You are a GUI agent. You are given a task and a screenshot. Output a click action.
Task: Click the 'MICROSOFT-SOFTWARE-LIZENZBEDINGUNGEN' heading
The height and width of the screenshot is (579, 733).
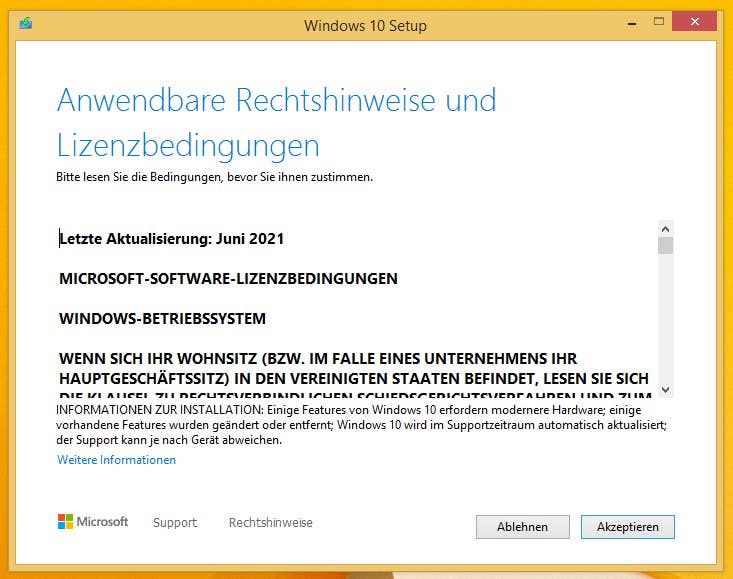(x=228, y=279)
